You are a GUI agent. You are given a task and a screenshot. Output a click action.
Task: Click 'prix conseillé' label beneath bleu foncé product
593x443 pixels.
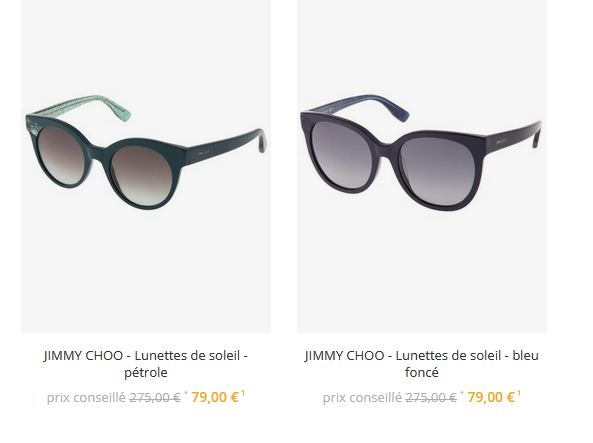[362, 398]
